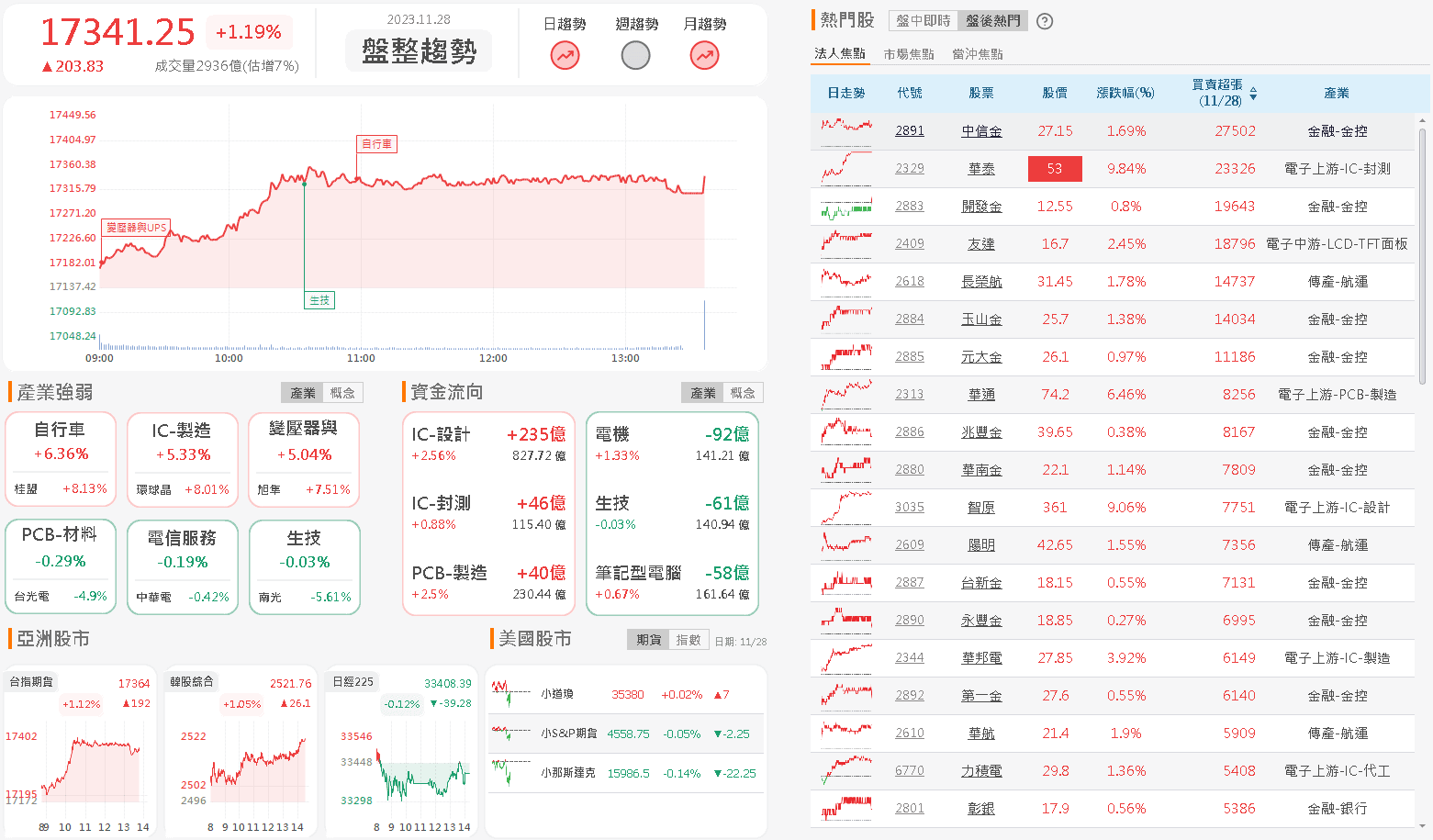Click the 自行車 marker on the index chart

coord(376,144)
